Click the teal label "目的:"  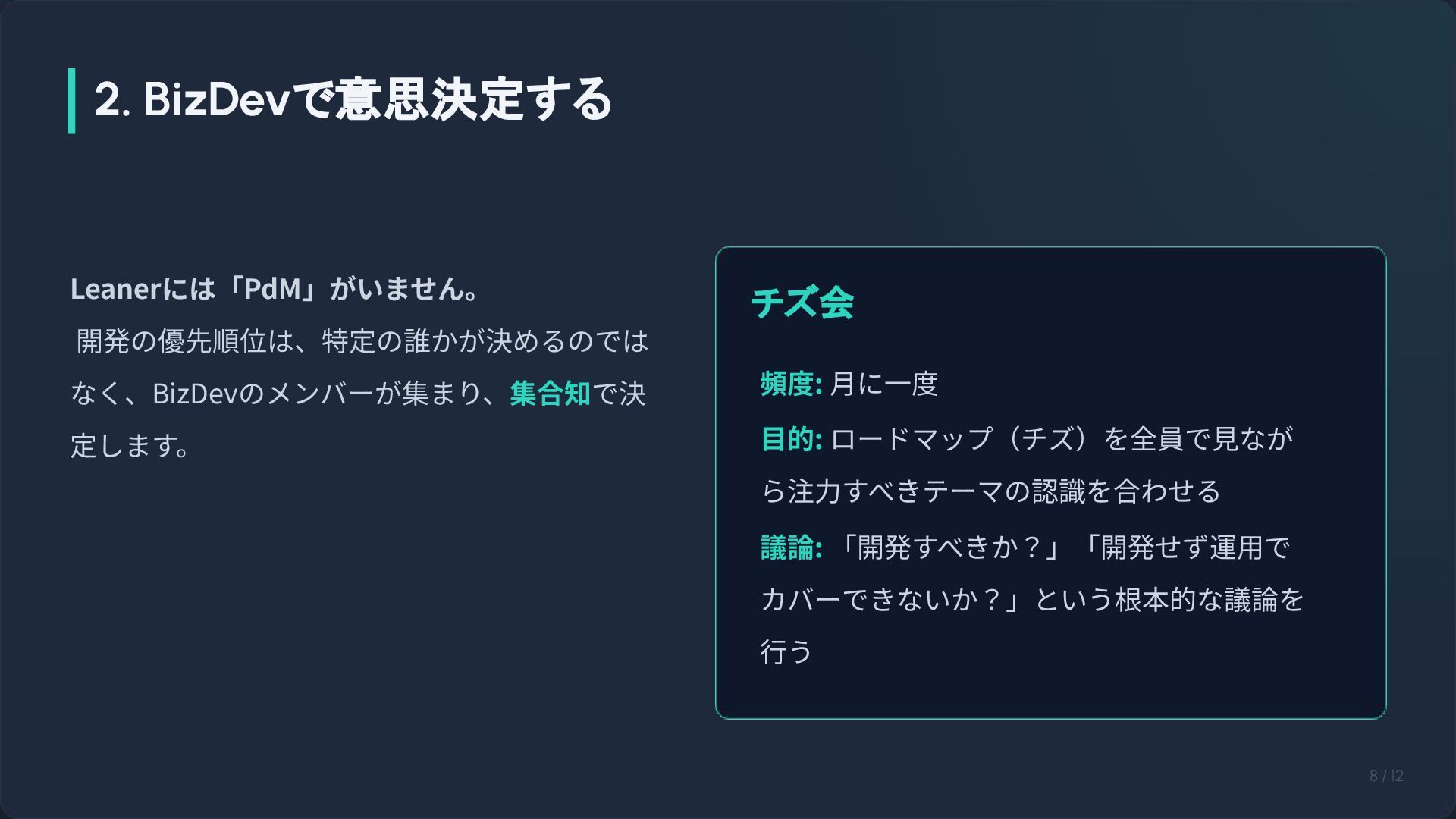coord(791,438)
